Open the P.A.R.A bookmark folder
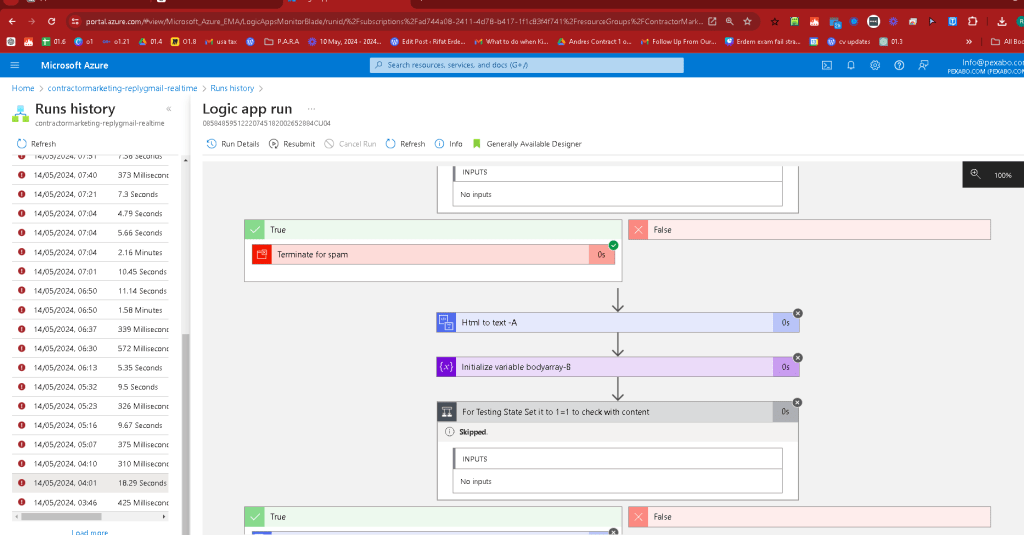 point(281,42)
